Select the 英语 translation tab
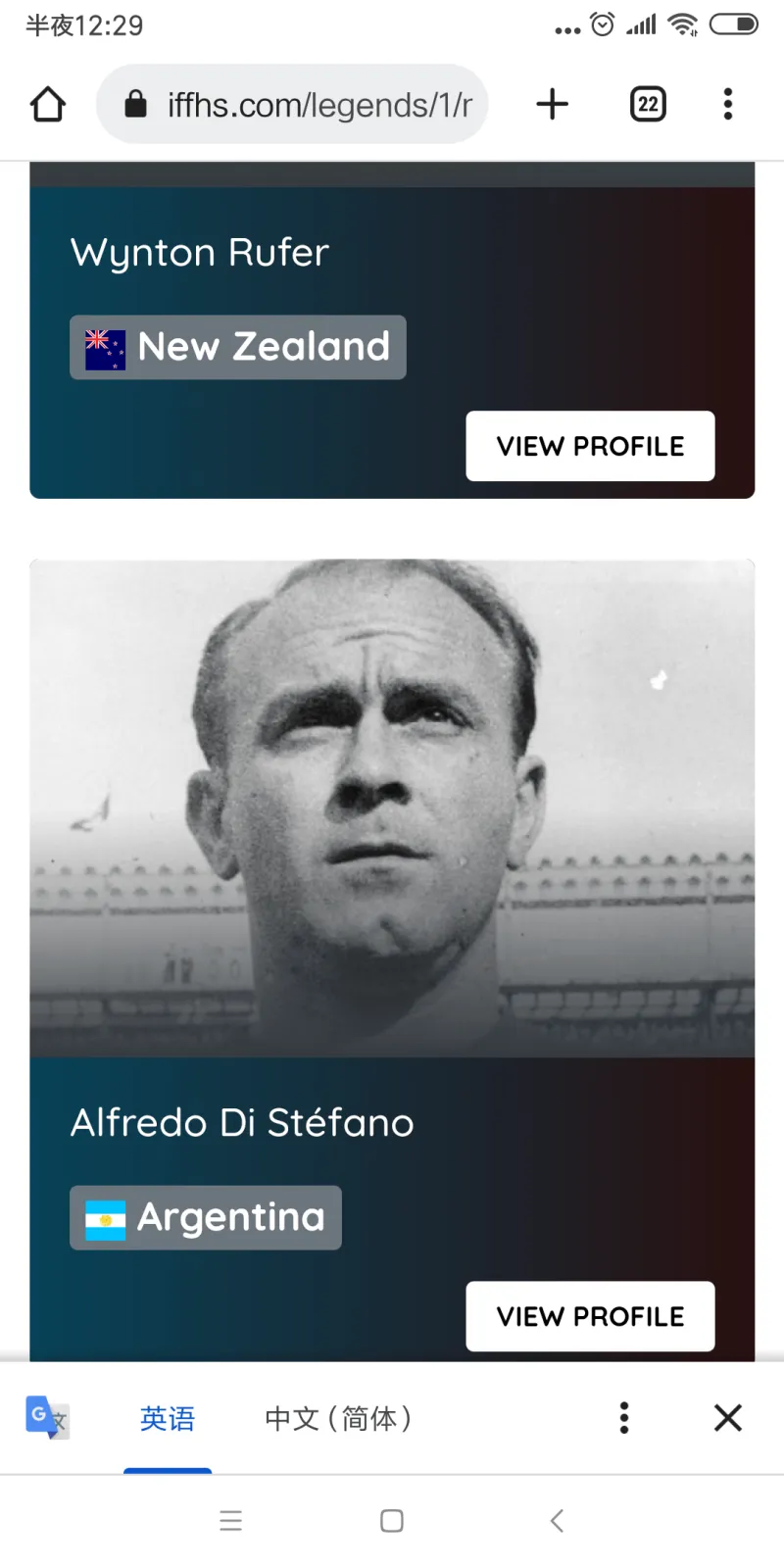784x1568 pixels. click(168, 1418)
